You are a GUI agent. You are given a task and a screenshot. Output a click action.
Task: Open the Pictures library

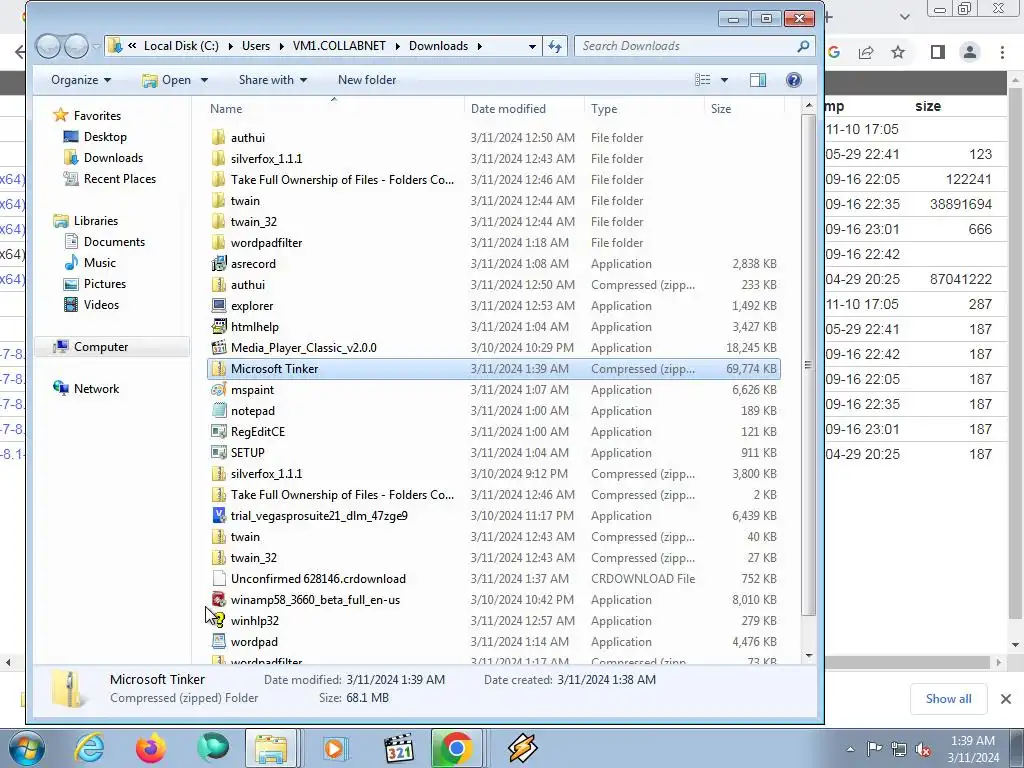[104, 284]
